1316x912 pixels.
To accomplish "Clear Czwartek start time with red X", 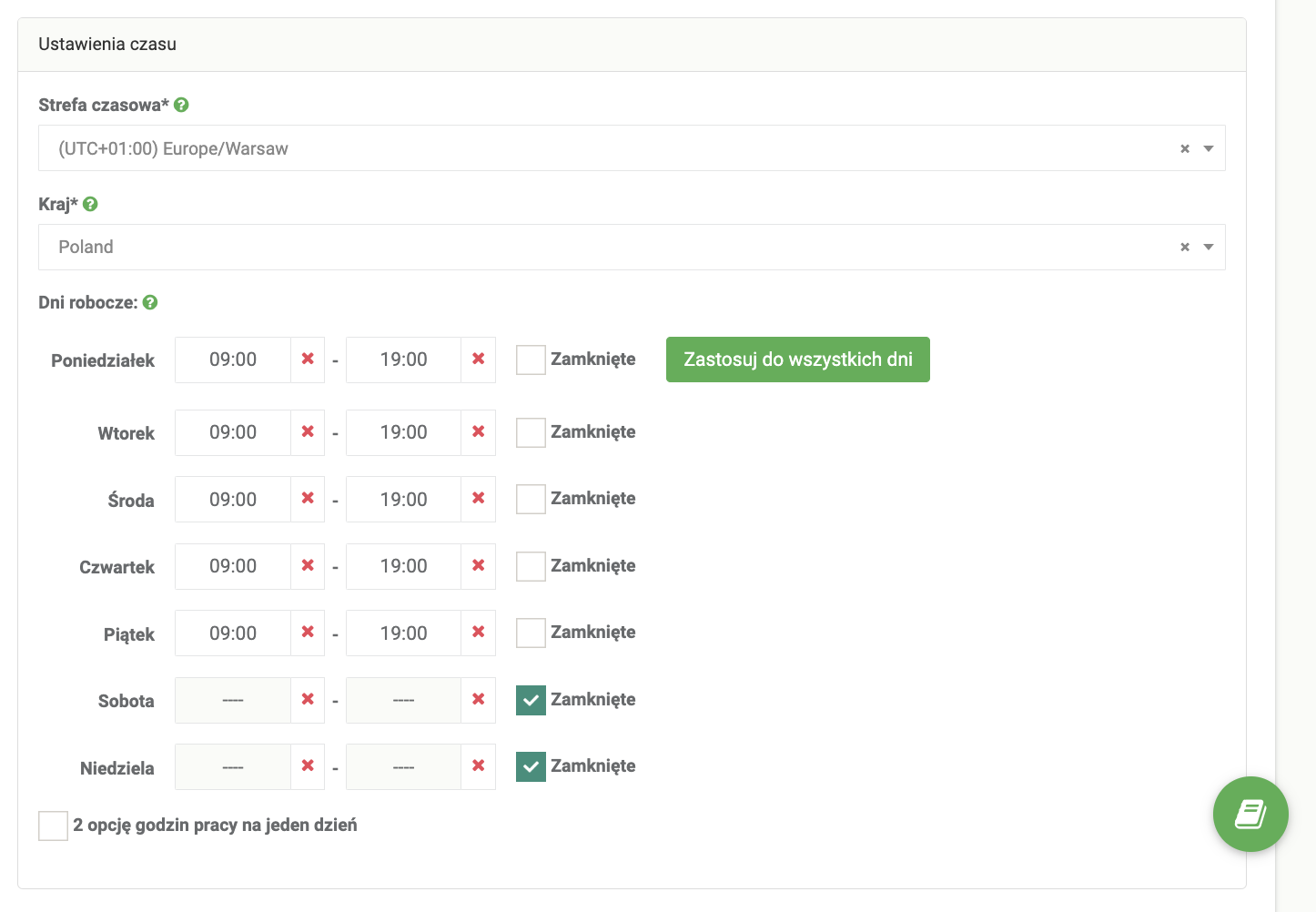I will pos(308,566).
